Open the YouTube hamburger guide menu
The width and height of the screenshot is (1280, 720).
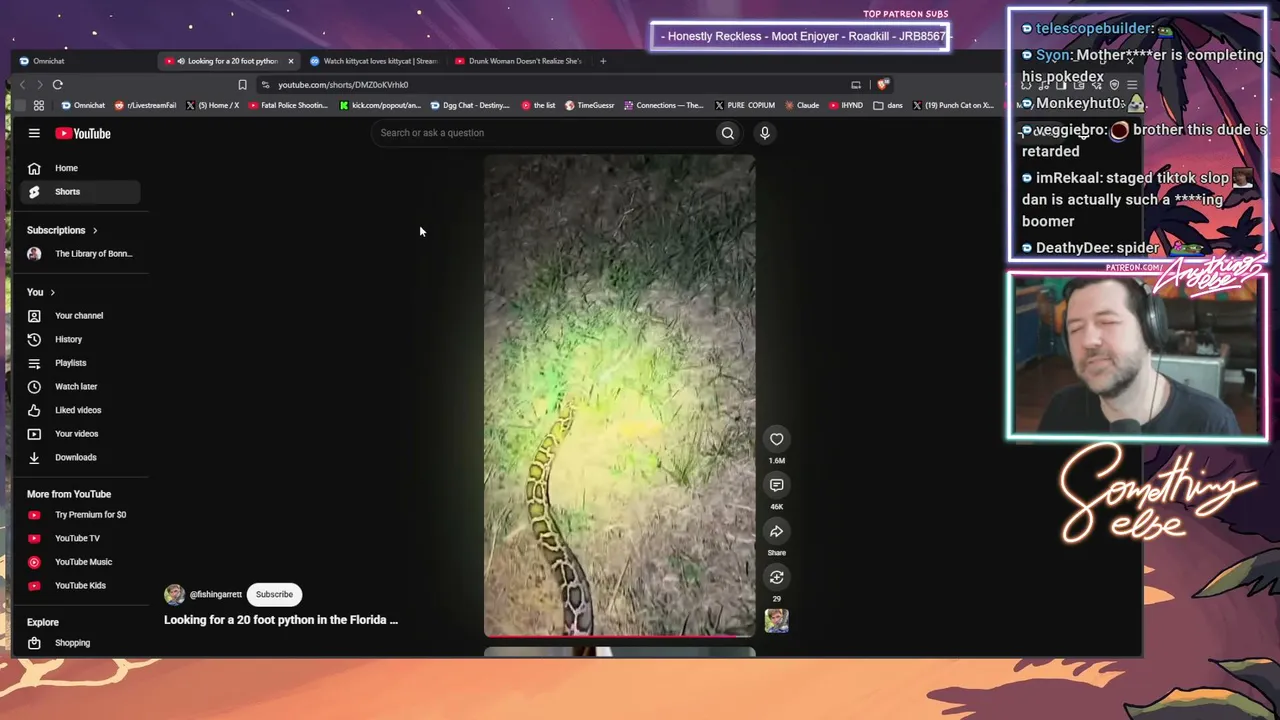click(34, 133)
